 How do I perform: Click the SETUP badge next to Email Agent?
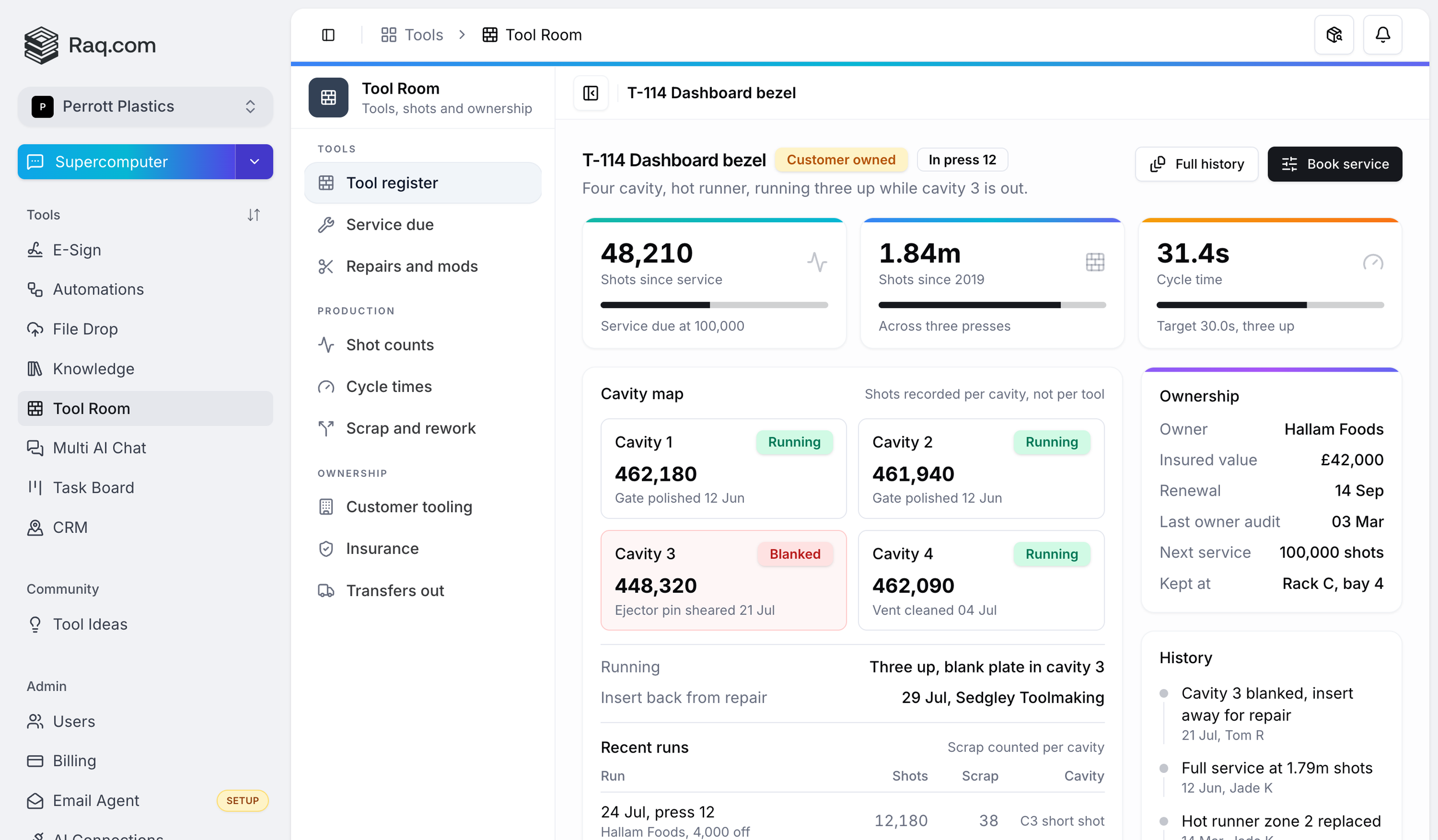point(242,801)
